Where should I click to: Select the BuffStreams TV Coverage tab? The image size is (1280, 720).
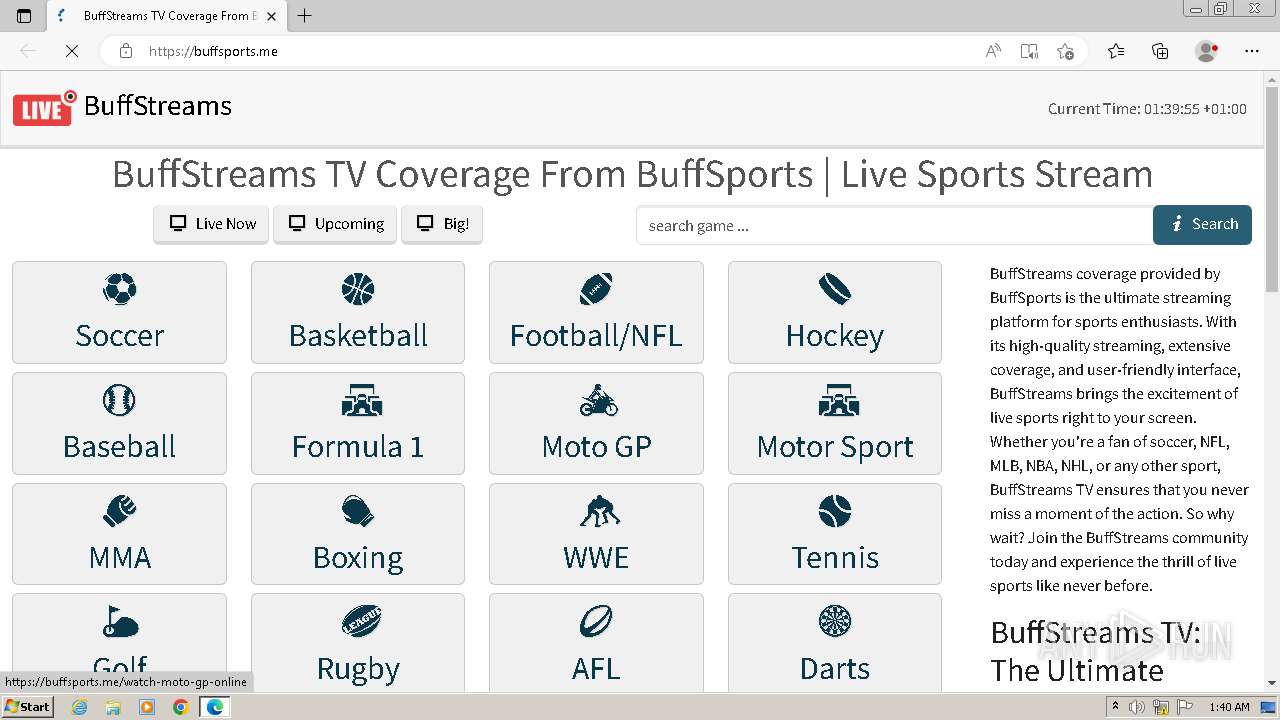coord(166,15)
